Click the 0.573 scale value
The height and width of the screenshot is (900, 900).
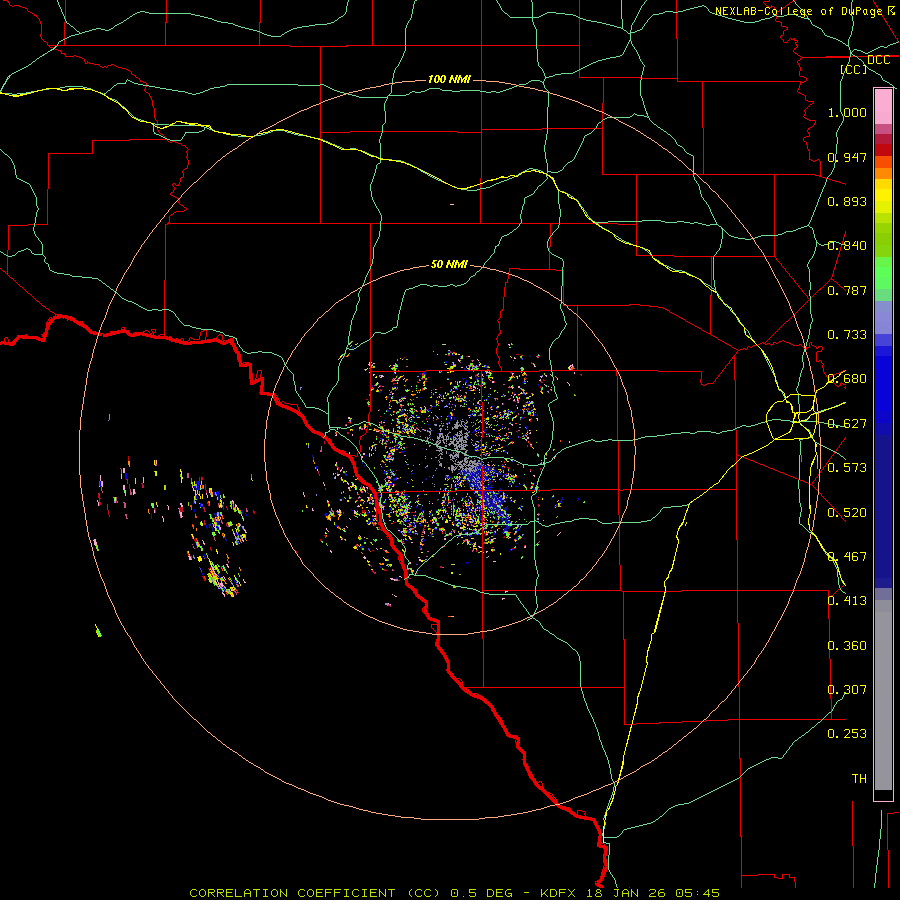tap(847, 468)
